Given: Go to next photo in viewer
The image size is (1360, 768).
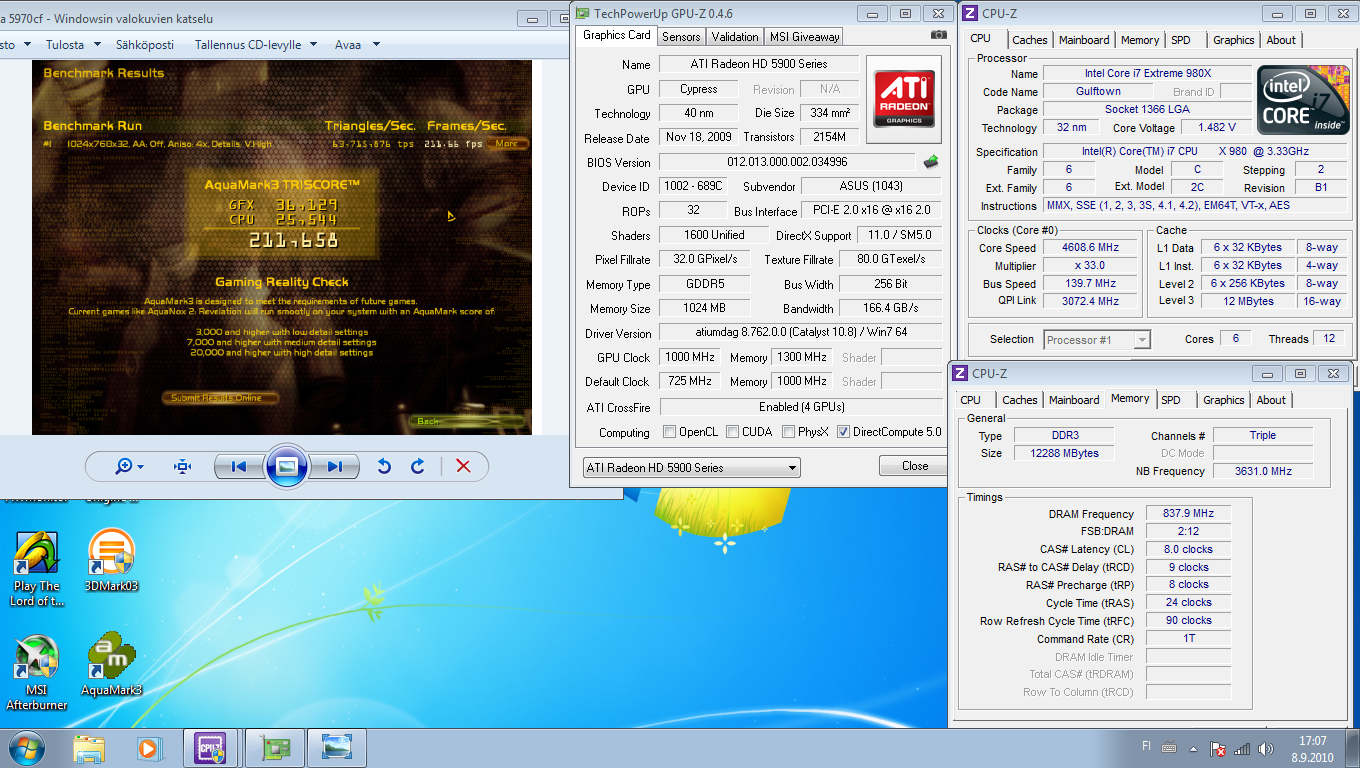Looking at the screenshot, I should pyautogui.click(x=334, y=466).
